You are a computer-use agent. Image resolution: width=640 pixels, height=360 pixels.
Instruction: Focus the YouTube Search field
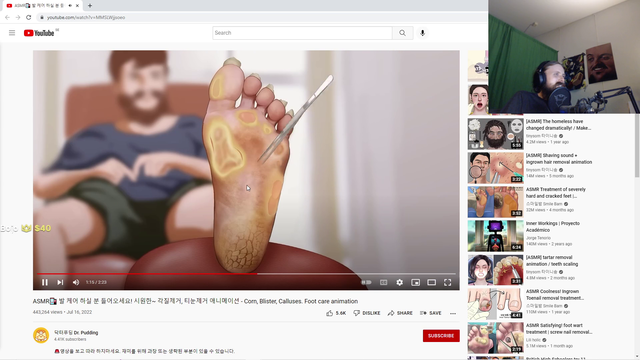pyautogui.click(x=302, y=33)
